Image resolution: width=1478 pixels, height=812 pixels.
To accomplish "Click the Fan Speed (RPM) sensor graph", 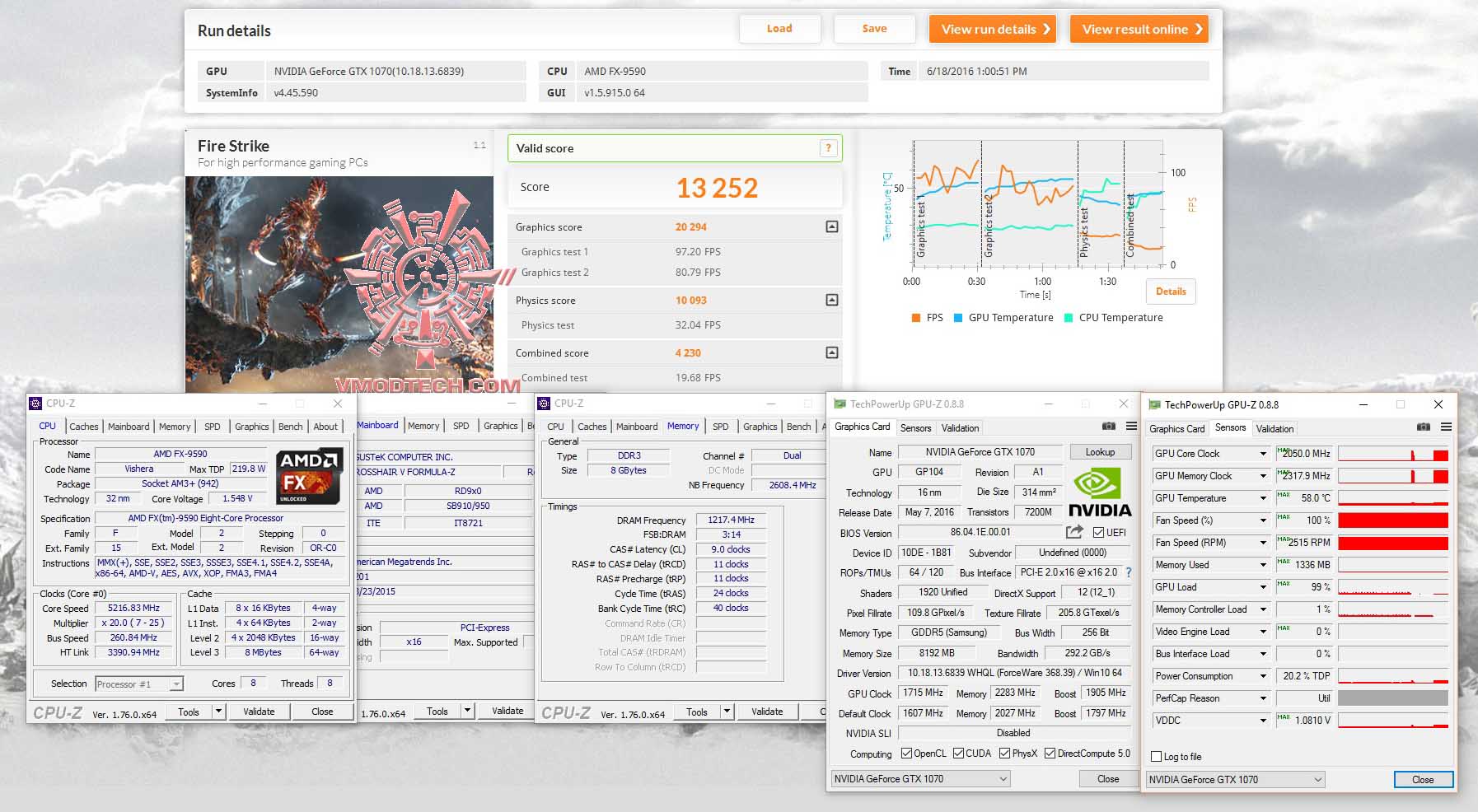I will click(1393, 543).
